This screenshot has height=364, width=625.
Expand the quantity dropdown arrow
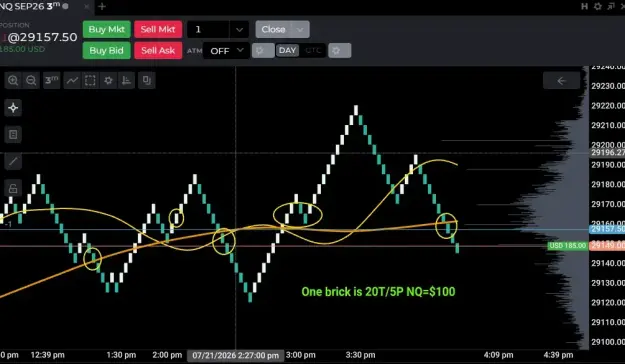pos(239,30)
